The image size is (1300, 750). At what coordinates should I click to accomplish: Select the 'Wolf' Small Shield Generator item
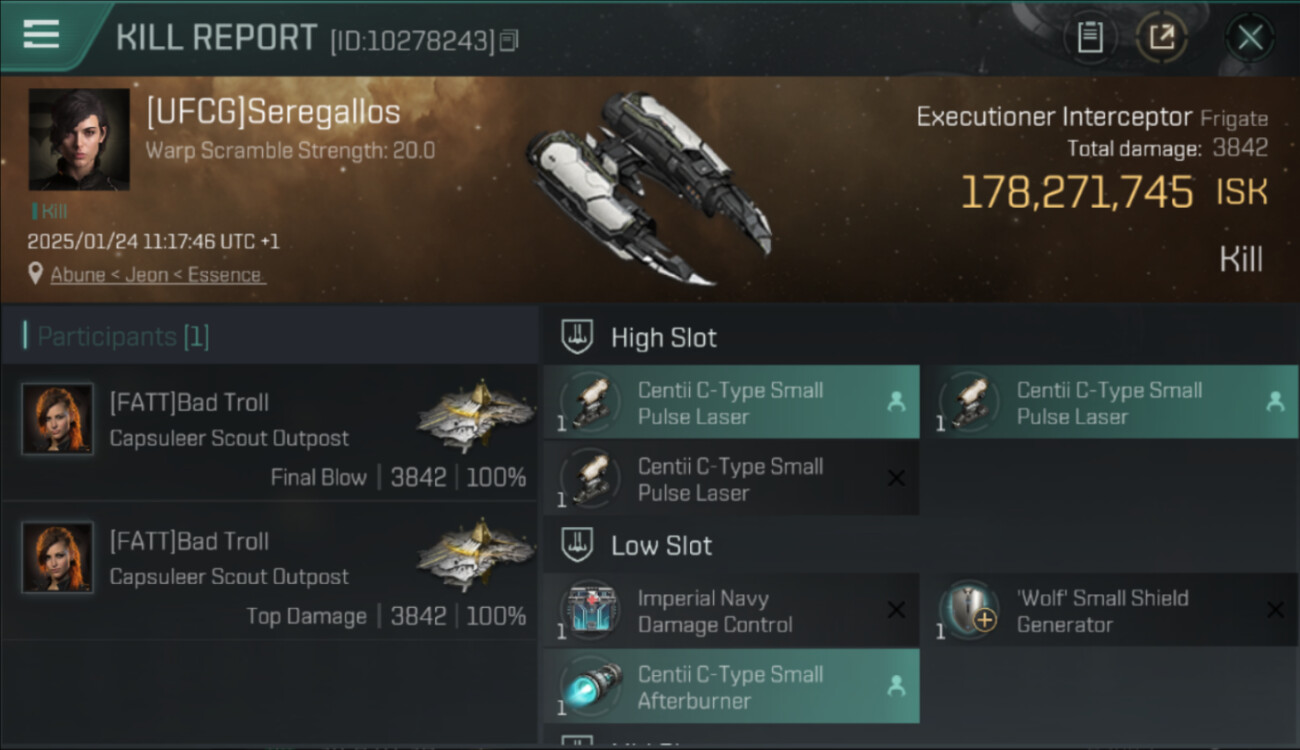1102,611
